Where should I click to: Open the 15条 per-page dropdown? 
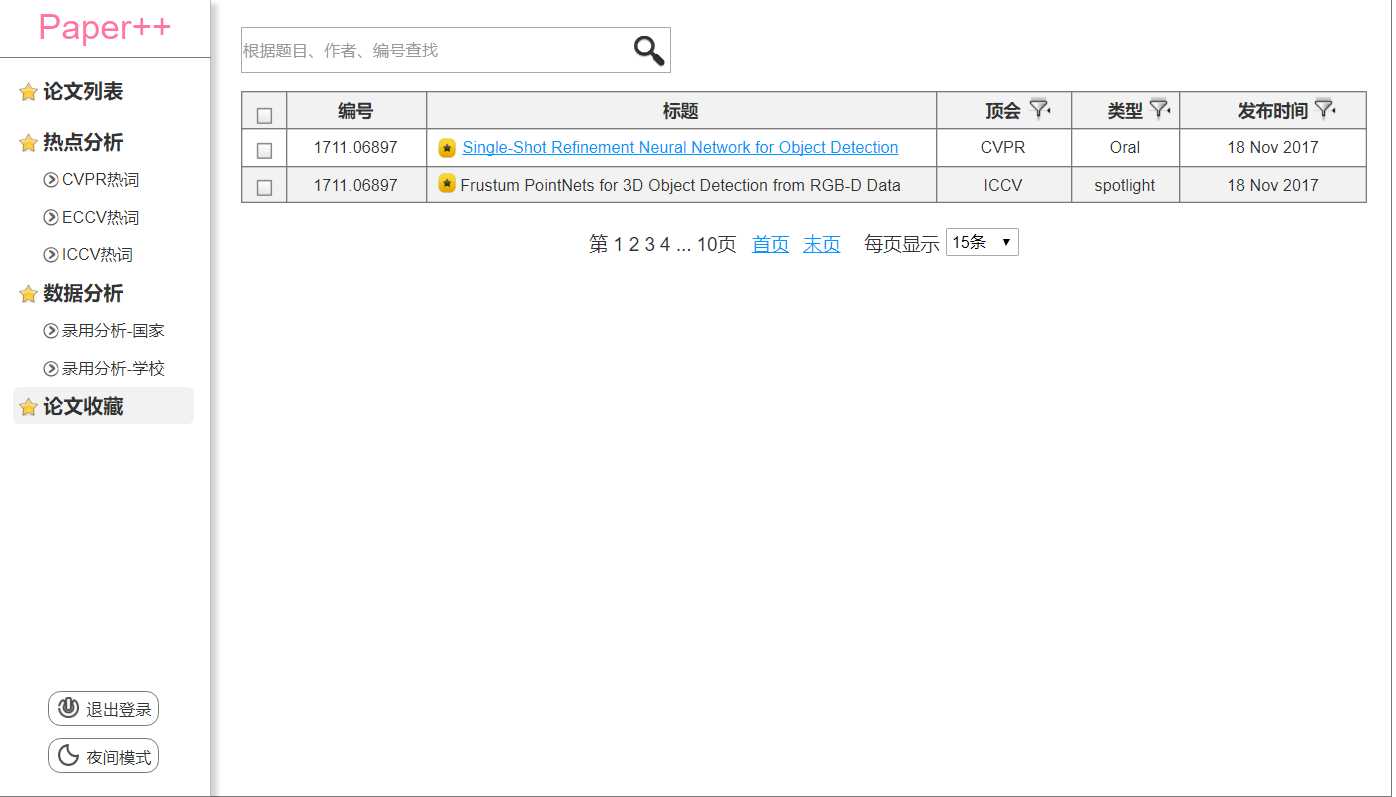point(982,242)
